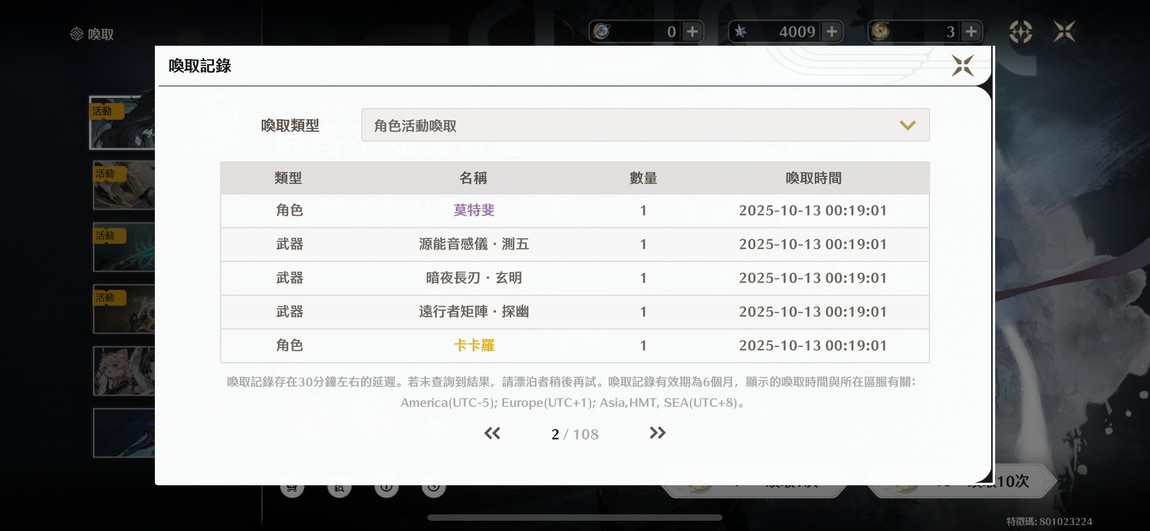Select the first 活動 banner thumbnail
Screen dimensions: 1150x531
122,123
